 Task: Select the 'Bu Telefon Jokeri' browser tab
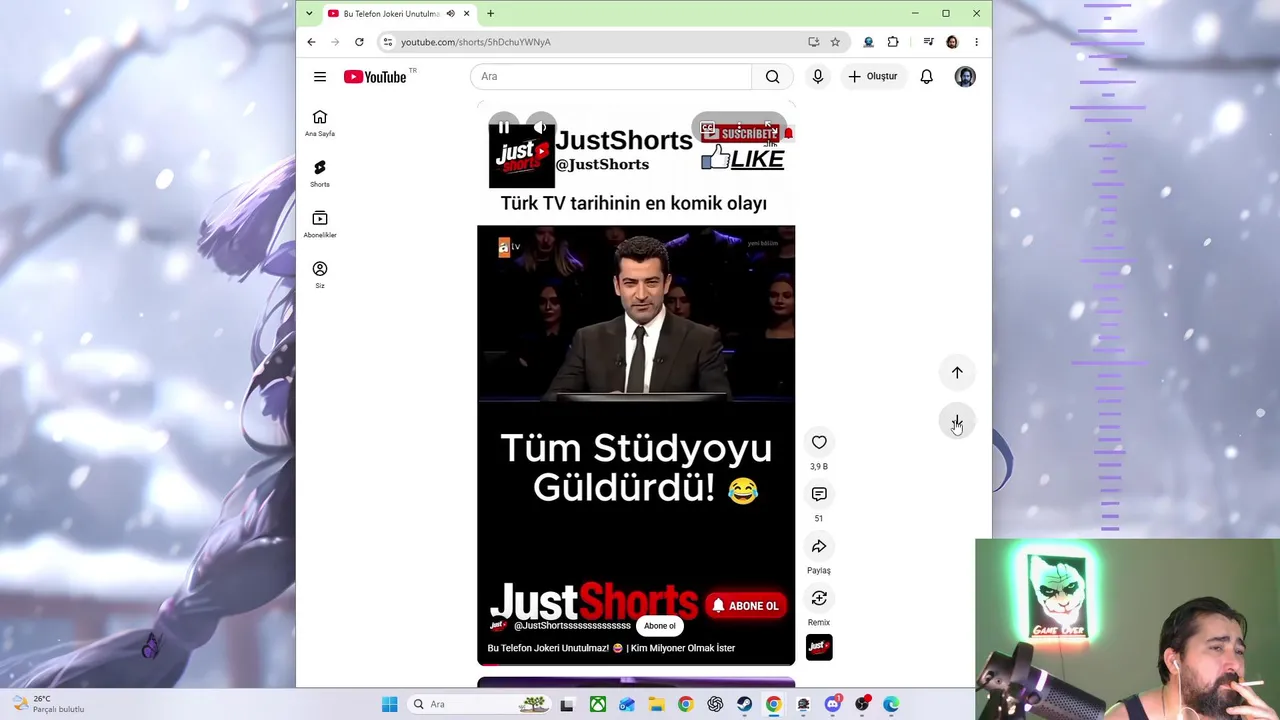click(x=390, y=14)
